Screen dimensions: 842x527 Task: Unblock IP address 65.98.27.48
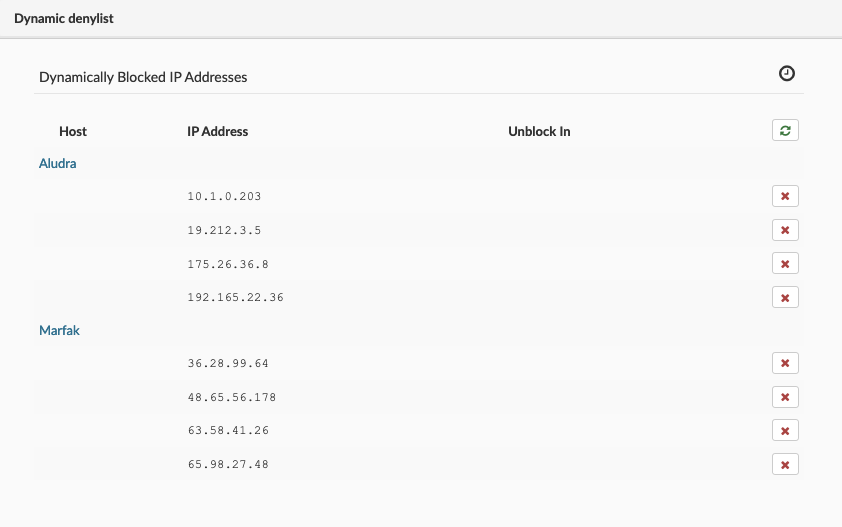(785, 464)
